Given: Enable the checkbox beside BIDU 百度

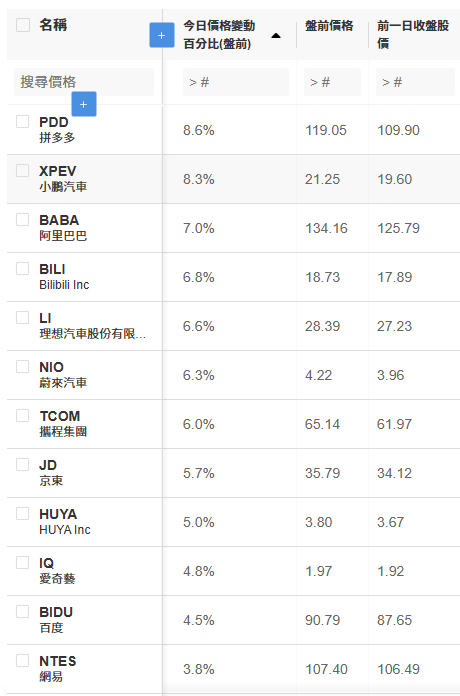Looking at the screenshot, I should (x=23, y=612).
